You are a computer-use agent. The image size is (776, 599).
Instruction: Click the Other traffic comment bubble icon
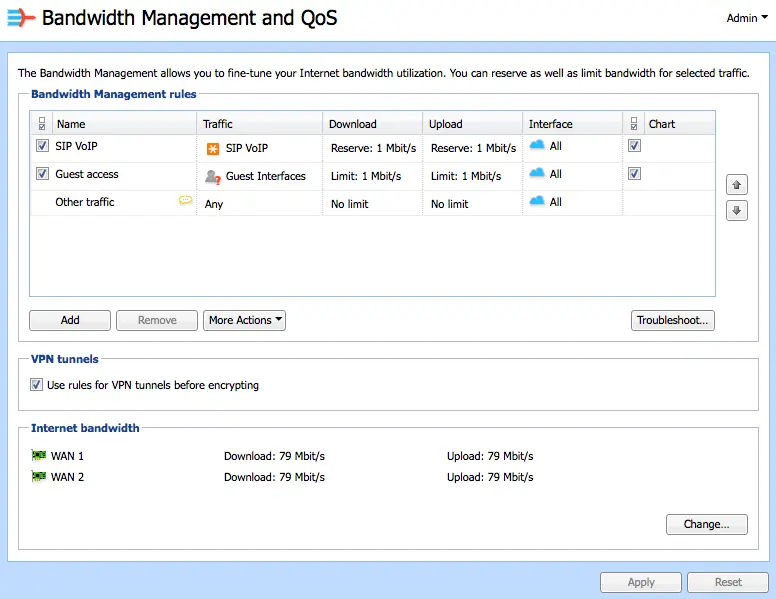[185, 200]
